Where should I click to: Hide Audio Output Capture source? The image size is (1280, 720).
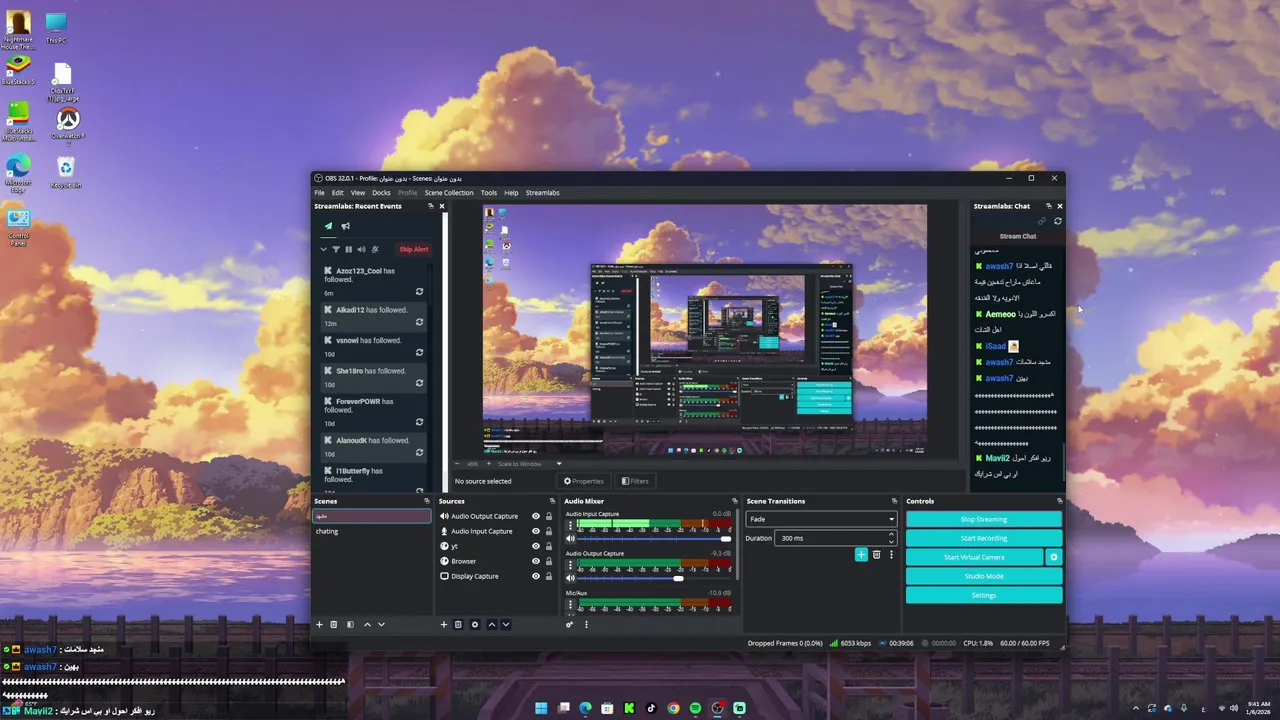(x=535, y=517)
